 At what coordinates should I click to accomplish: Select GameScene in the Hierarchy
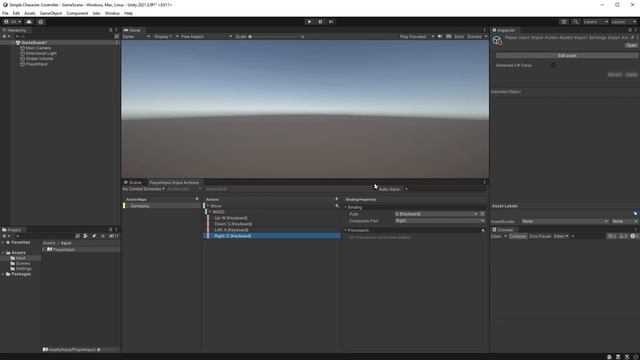[x=34, y=42]
